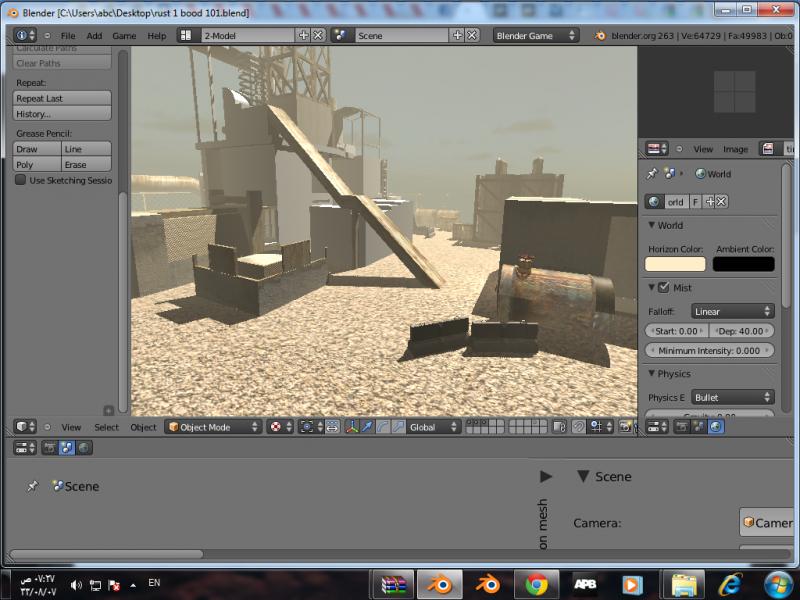The image size is (800, 600).
Task: Collapse the Physics panel
Action: click(x=652, y=373)
